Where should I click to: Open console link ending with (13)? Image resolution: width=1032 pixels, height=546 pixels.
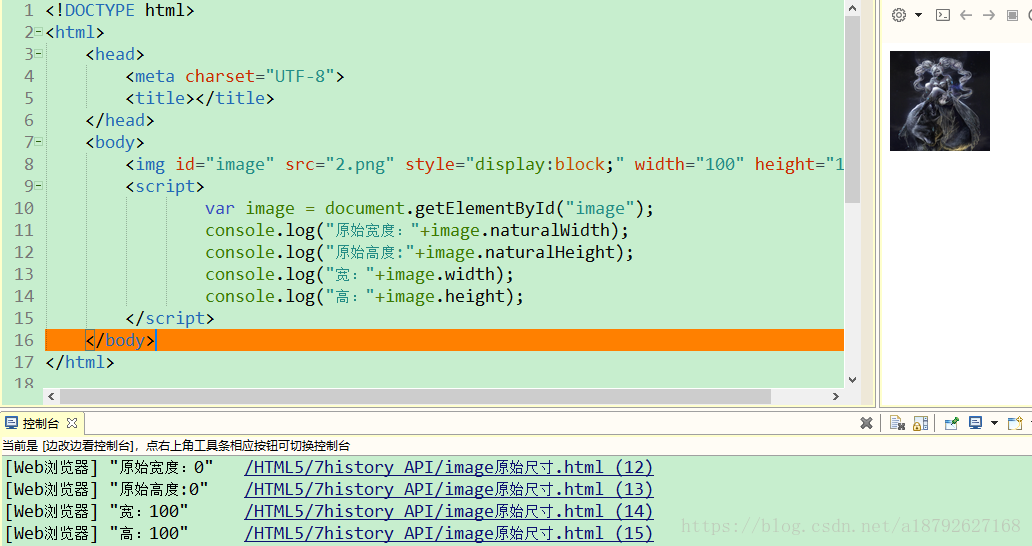pos(448,489)
